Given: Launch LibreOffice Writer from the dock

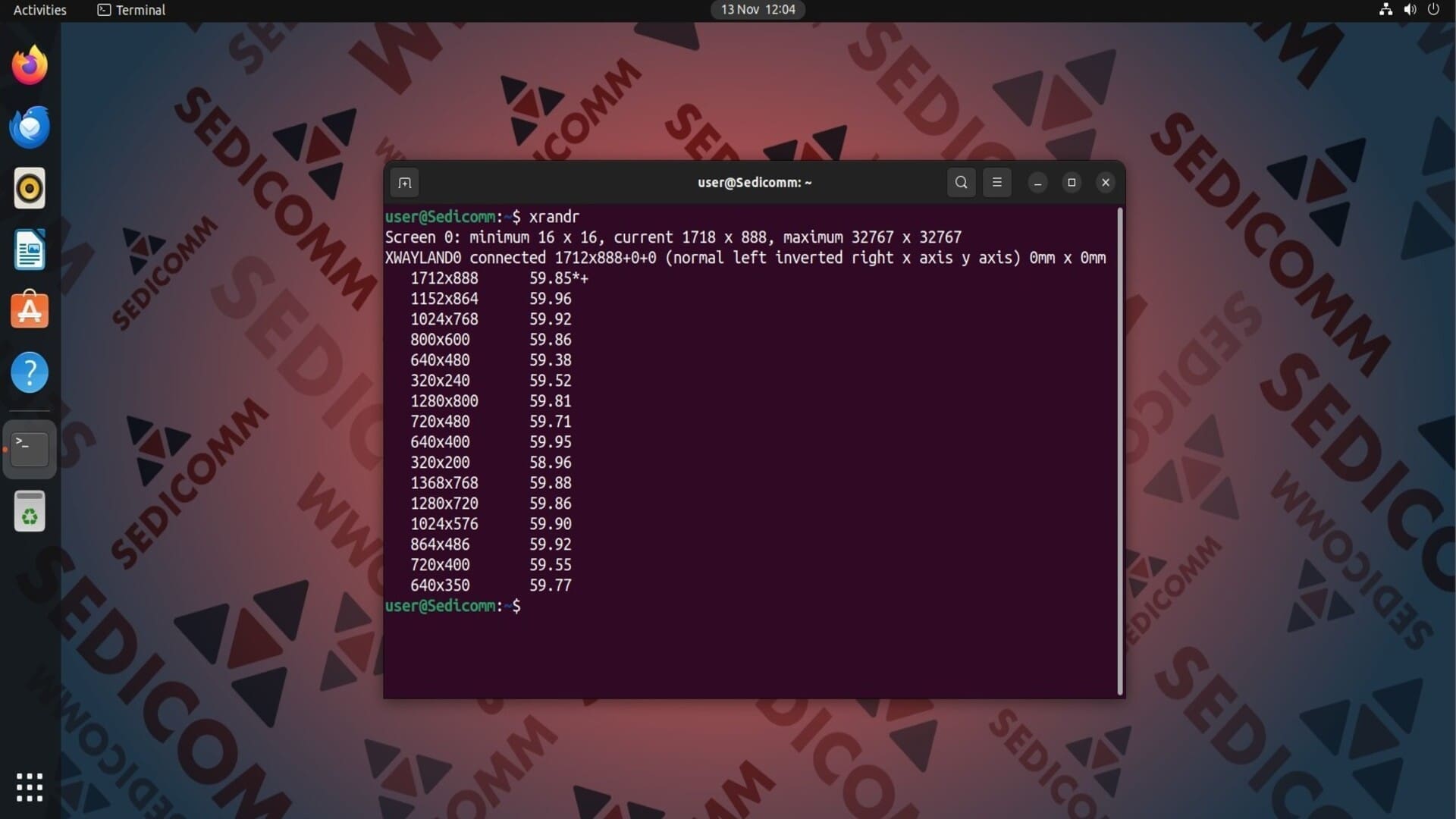Looking at the screenshot, I should click(x=30, y=249).
